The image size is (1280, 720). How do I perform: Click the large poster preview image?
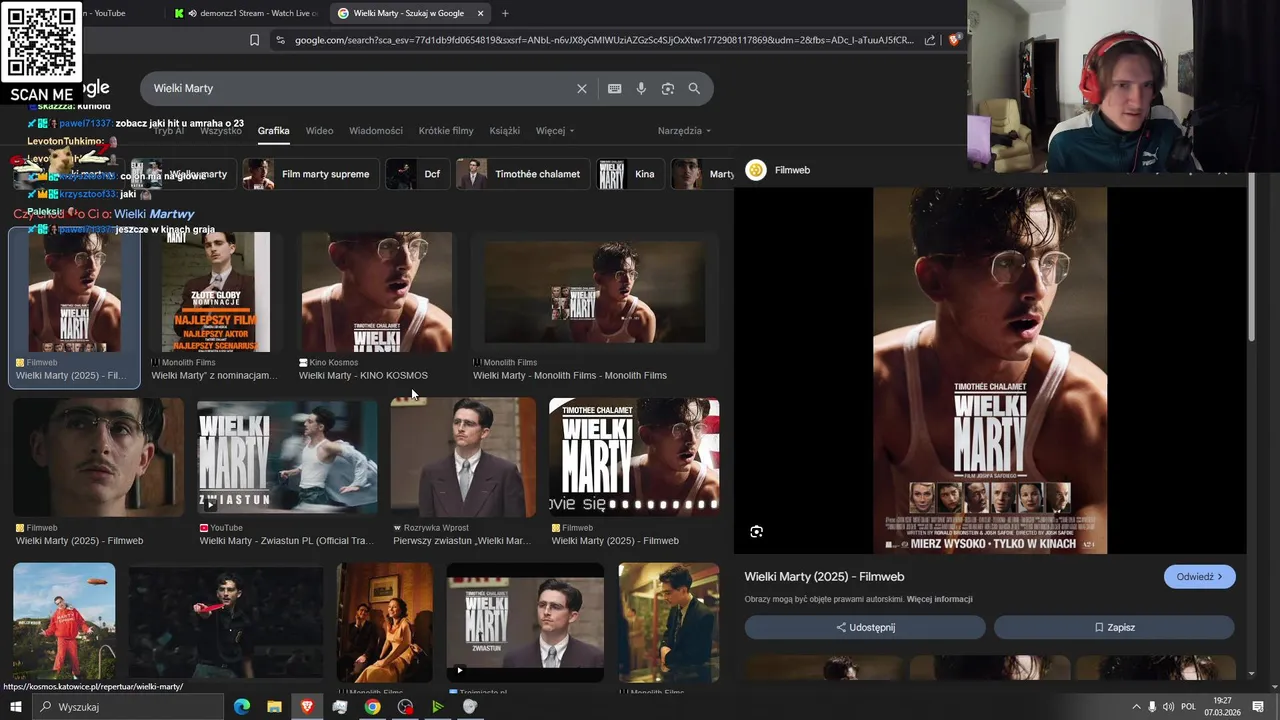(990, 370)
